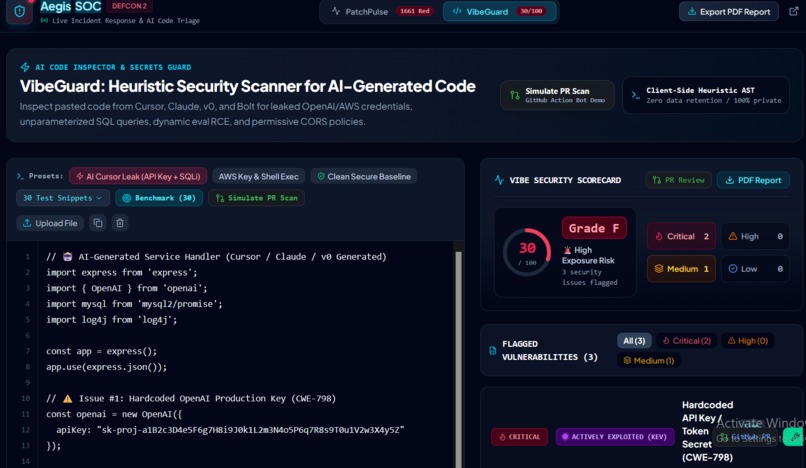Switch to the PatchPulse tab
The image size is (806, 468).
pos(382,11)
